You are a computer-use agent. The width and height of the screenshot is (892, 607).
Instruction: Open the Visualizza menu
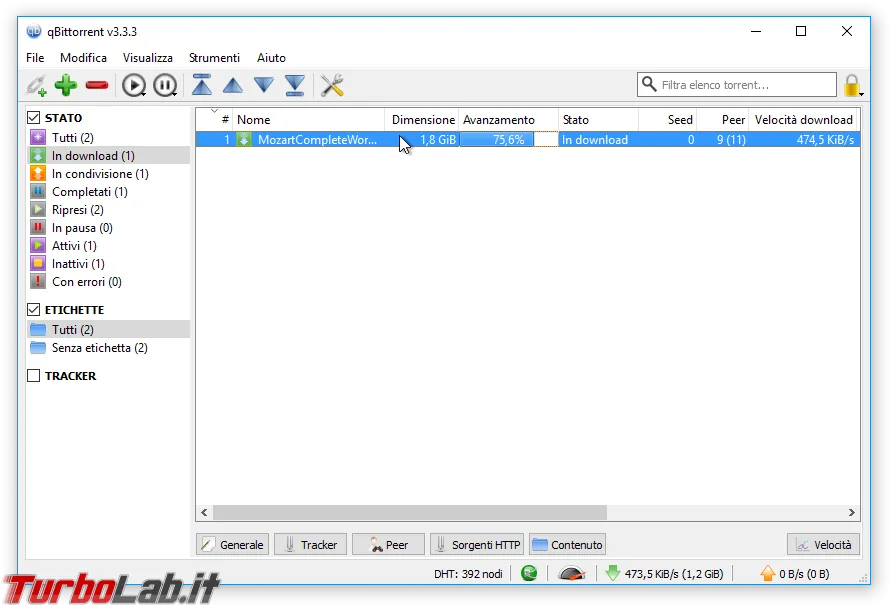147,57
